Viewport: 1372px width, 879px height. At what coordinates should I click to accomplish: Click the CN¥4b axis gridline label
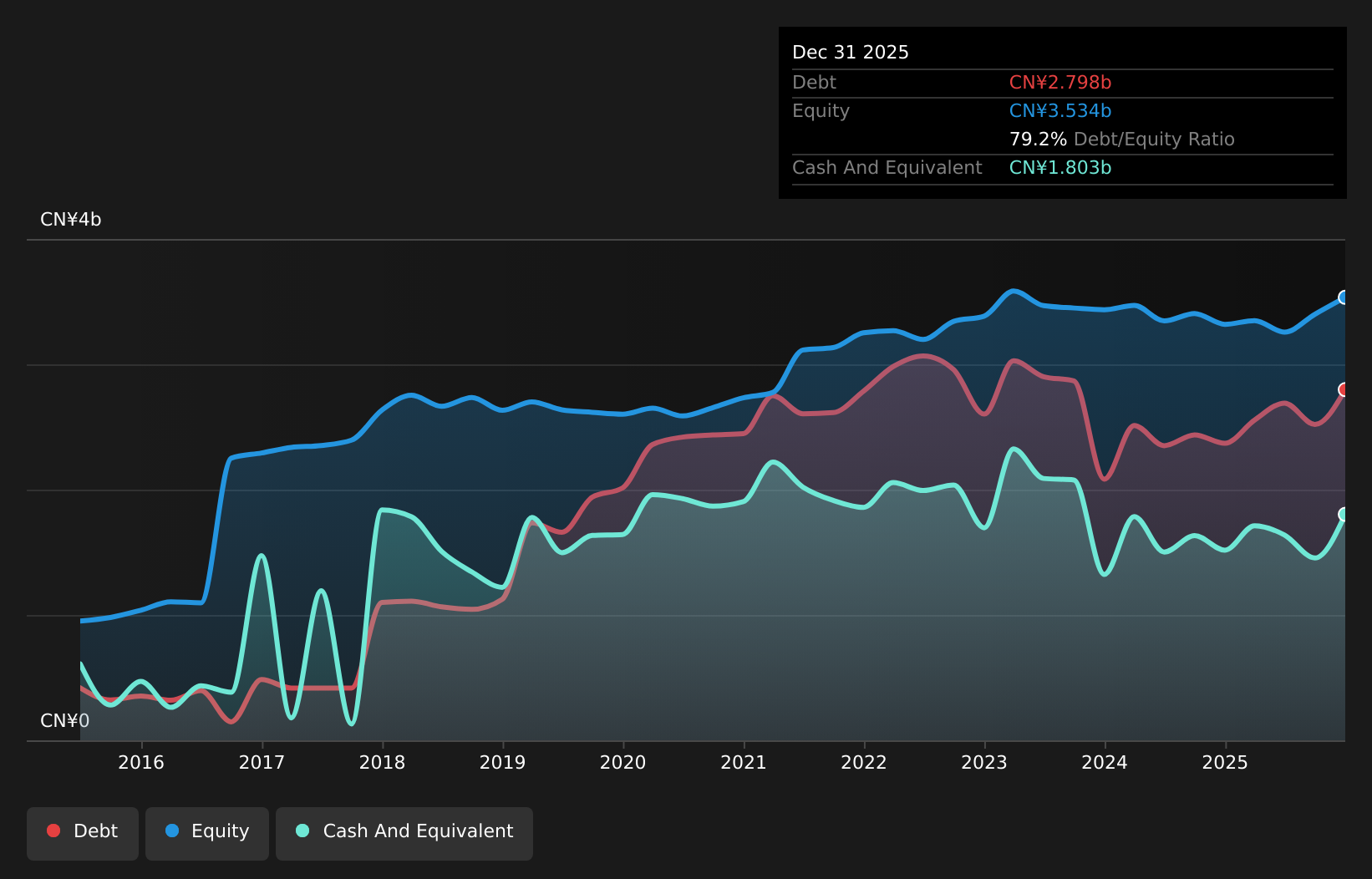(70, 220)
